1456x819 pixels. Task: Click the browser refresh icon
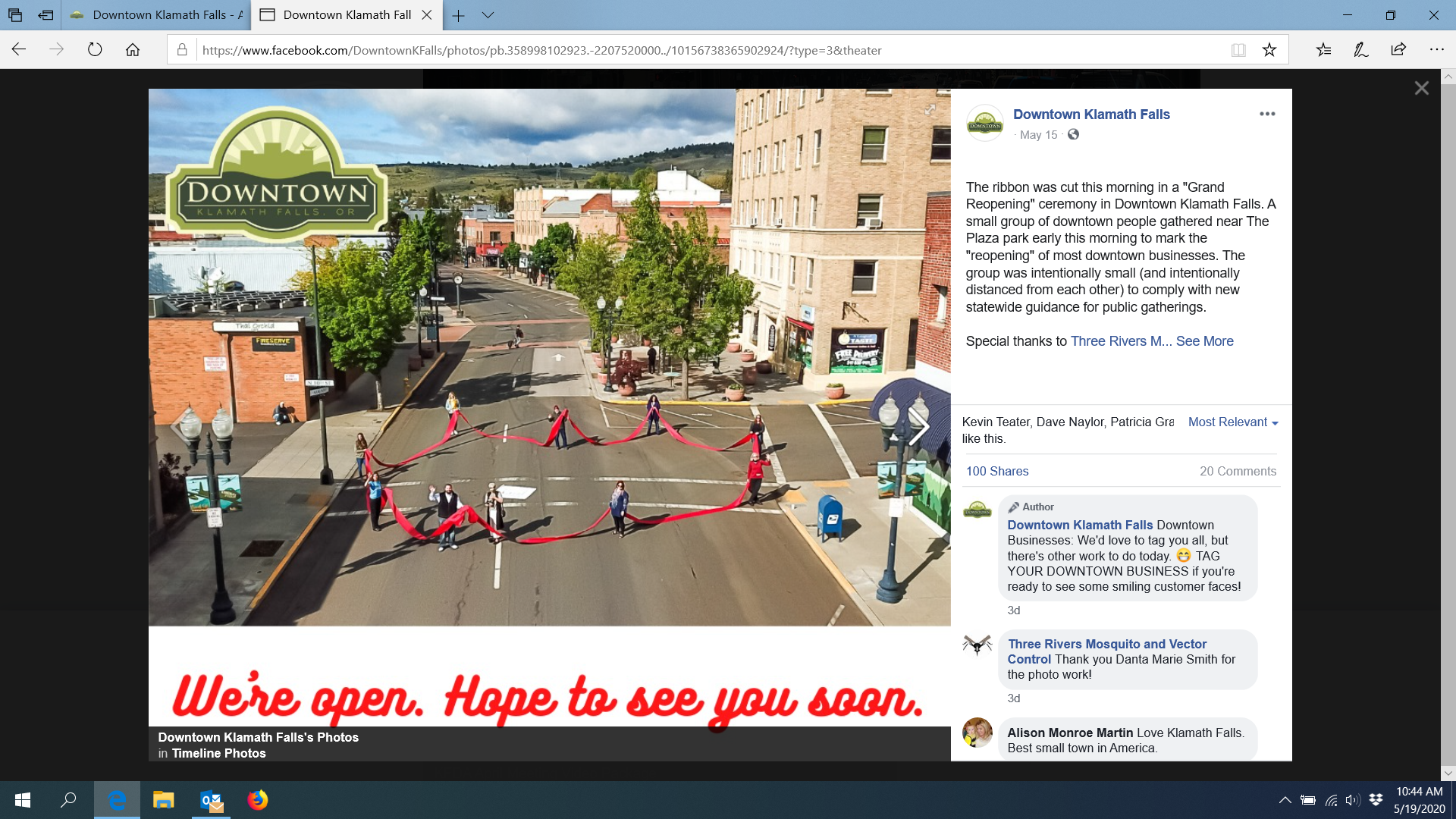[x=95, y=50]
